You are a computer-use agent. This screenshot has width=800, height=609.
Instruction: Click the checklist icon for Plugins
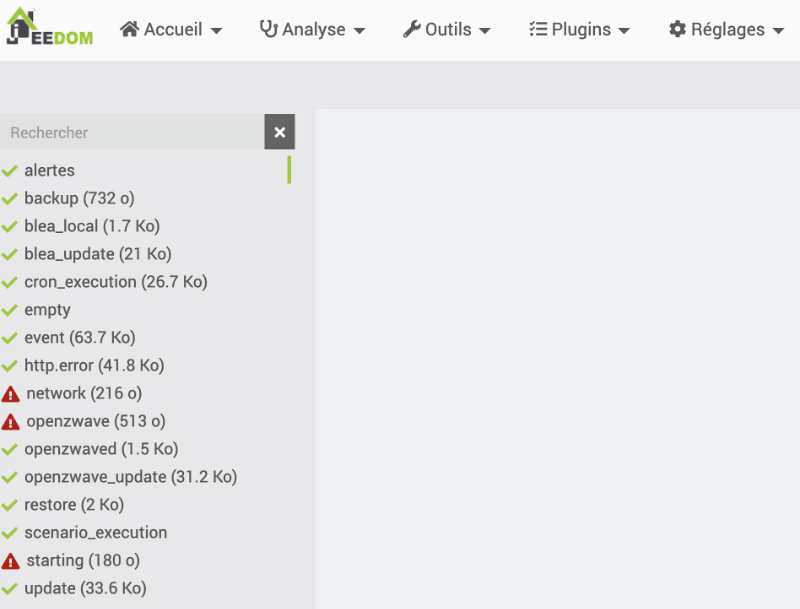[x=538, y=29]
